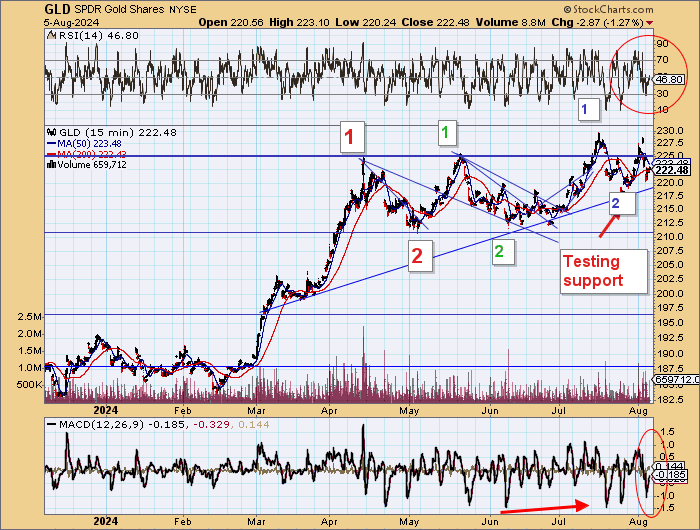
Task: Click the 210.0 price axis label
Action: pyautogui.click(x=670, y=237)
